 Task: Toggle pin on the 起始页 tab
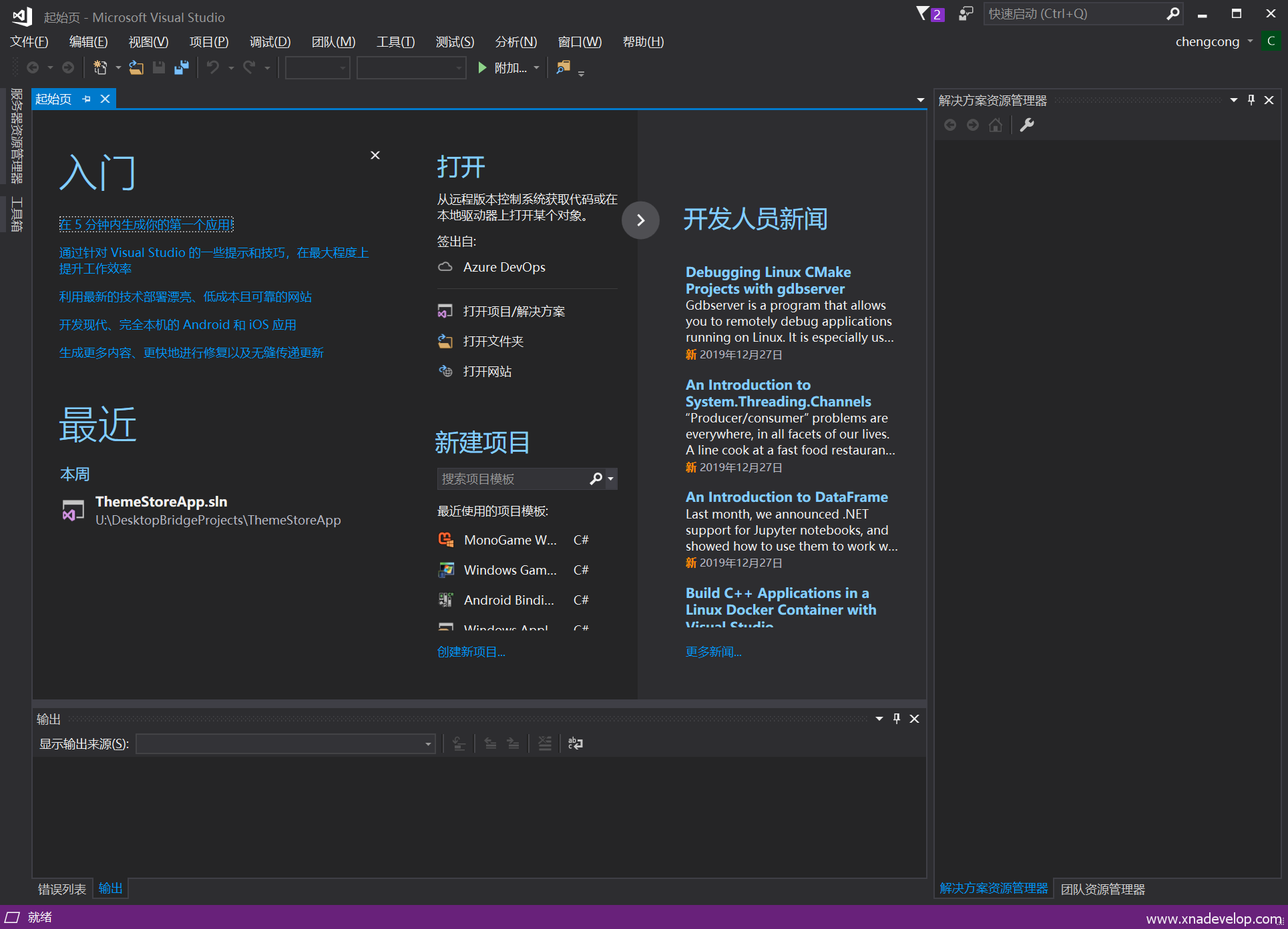87,99
